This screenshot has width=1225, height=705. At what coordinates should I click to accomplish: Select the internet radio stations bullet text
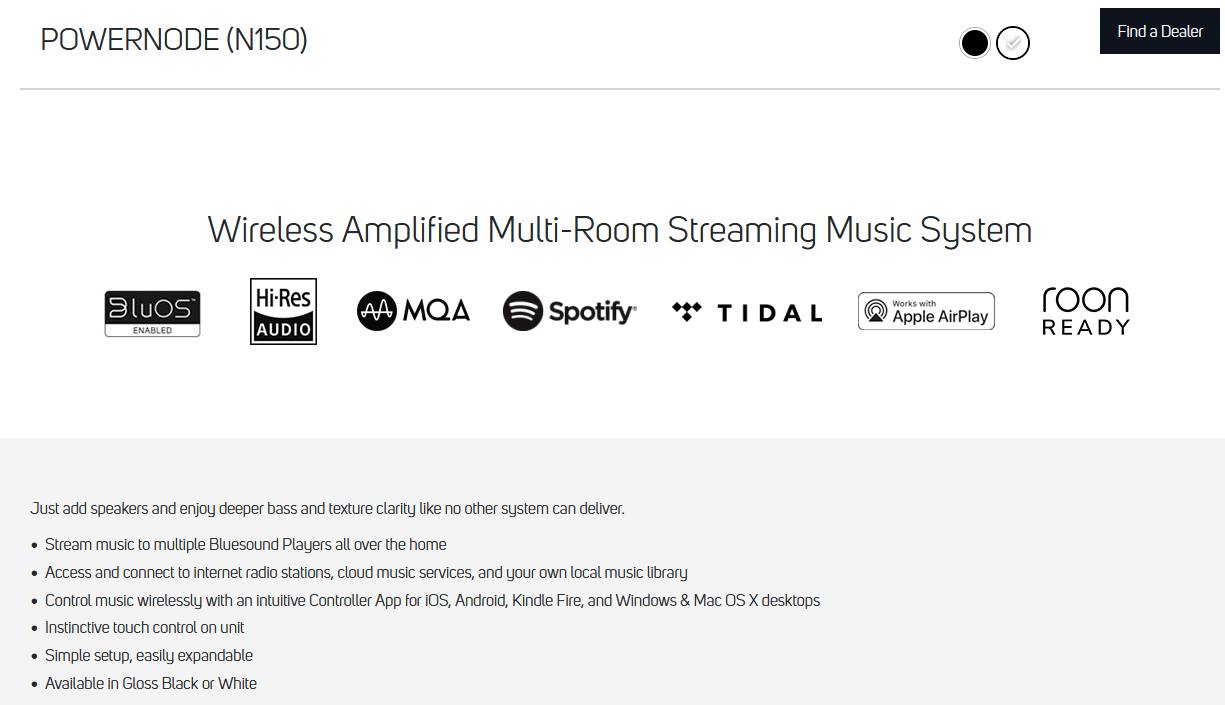click(366, 572)
